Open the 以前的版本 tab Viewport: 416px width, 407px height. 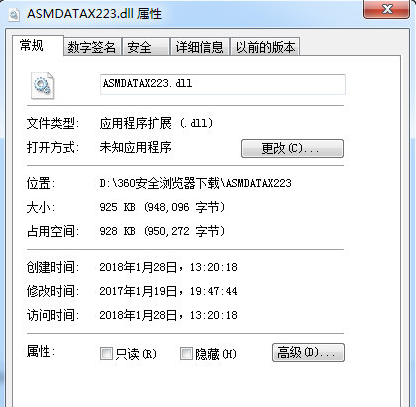[265, 47]
